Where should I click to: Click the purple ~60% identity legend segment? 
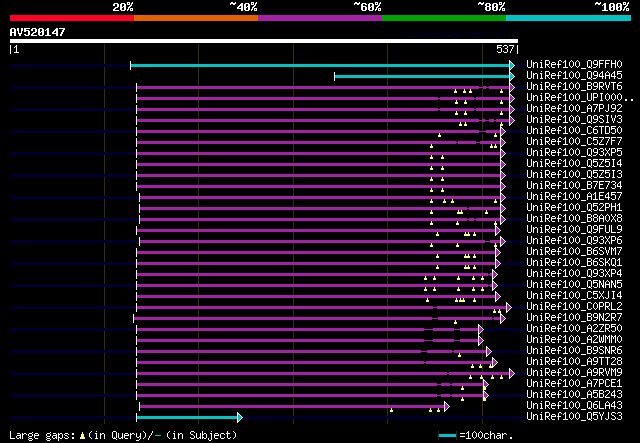coord(320,18)
